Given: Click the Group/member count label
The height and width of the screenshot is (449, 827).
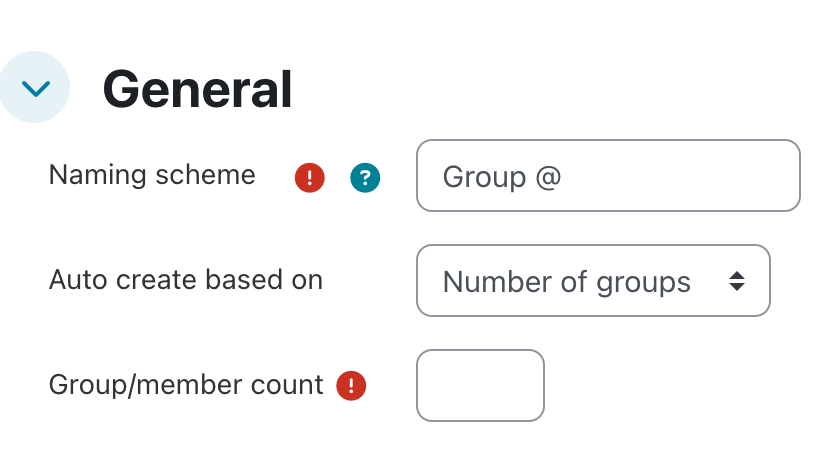Looking at the screenshot, I should 186,385.
